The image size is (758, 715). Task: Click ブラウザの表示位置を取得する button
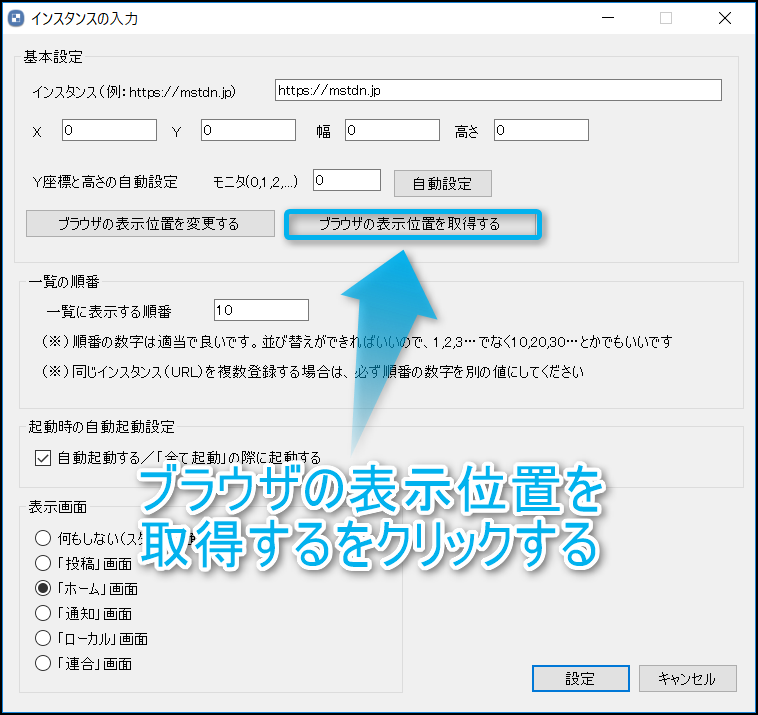[x=409, y=224]
